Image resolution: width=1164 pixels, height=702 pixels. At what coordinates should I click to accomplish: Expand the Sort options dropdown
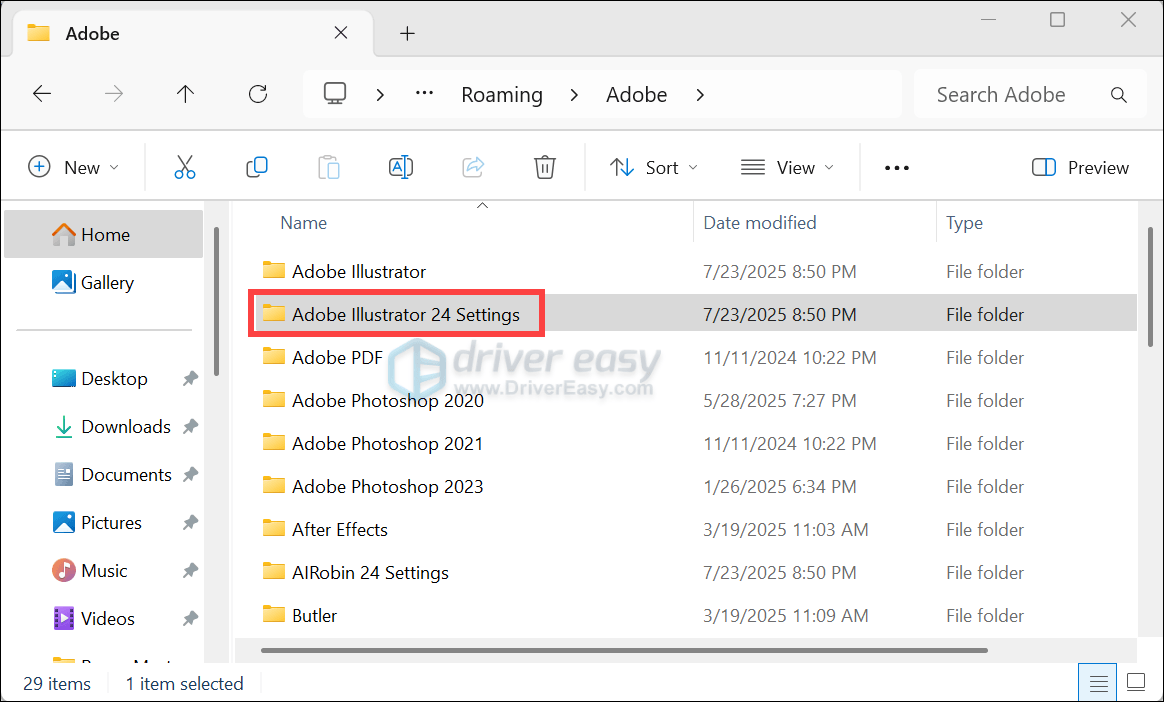coord(654,168)
